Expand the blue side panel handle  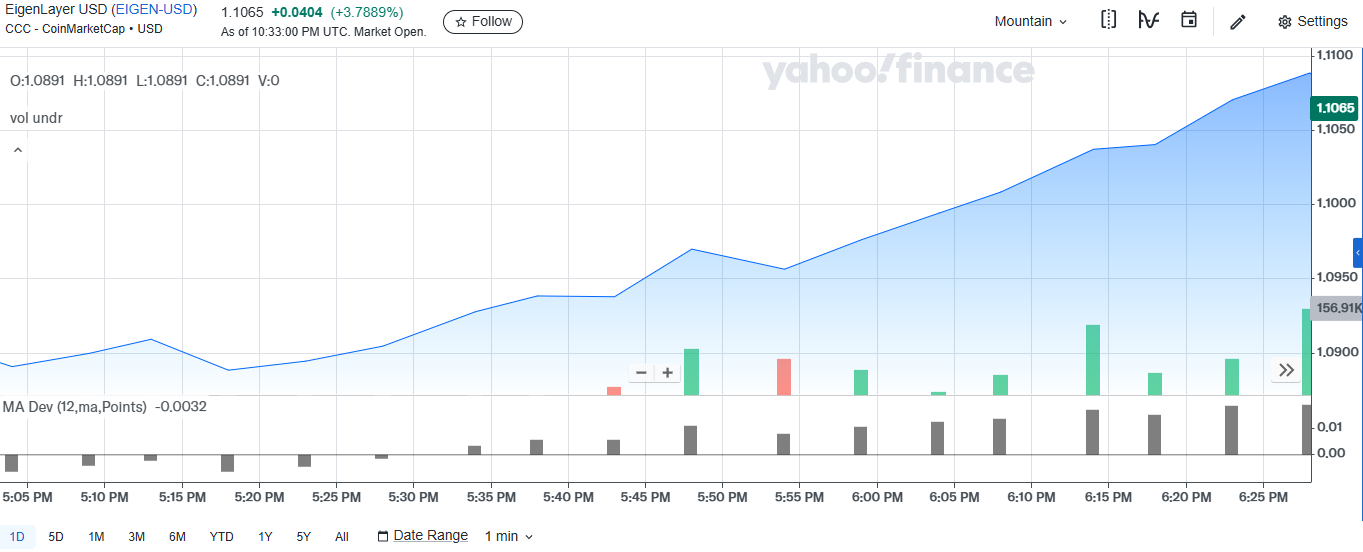[1358, 252]
